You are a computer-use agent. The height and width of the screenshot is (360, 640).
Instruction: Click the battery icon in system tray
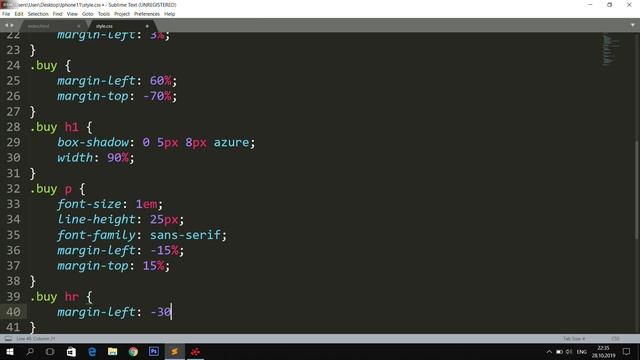(559, 351)
